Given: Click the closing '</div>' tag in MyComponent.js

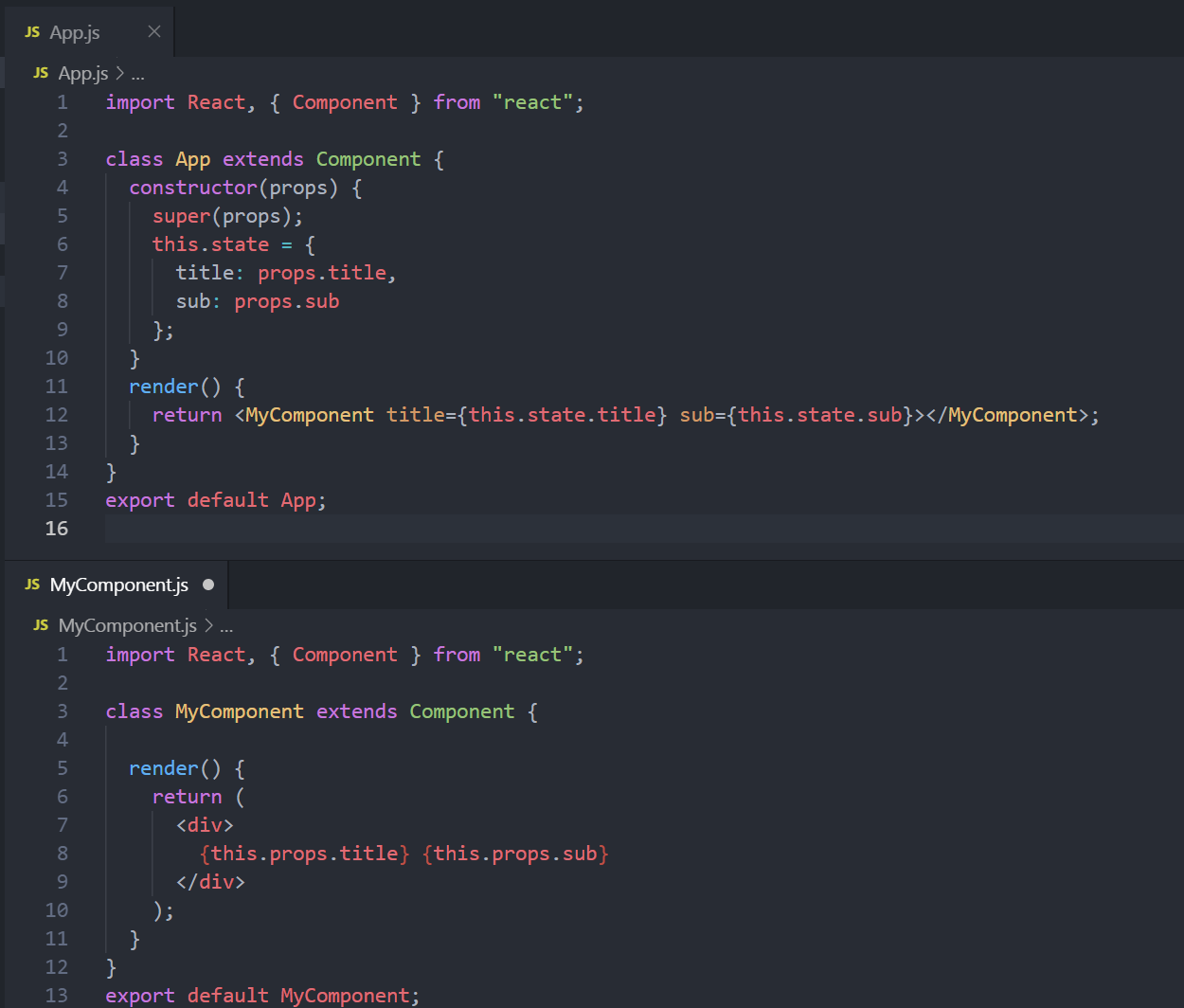Looking at the screenshot, I should [x=210, y=882].
